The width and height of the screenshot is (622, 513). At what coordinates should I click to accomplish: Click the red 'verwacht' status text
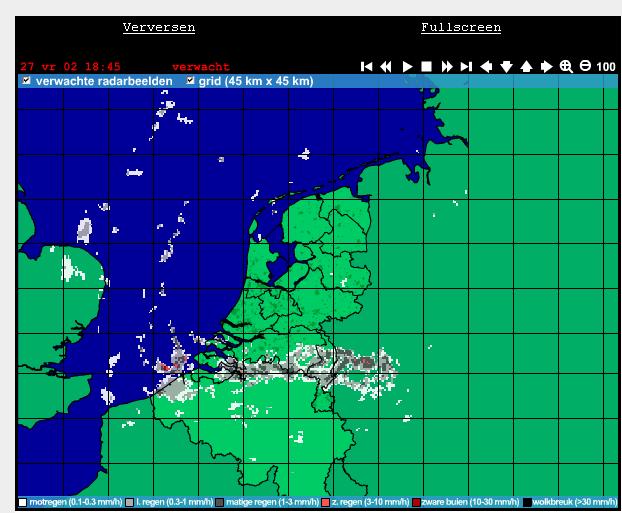[201, 67]
